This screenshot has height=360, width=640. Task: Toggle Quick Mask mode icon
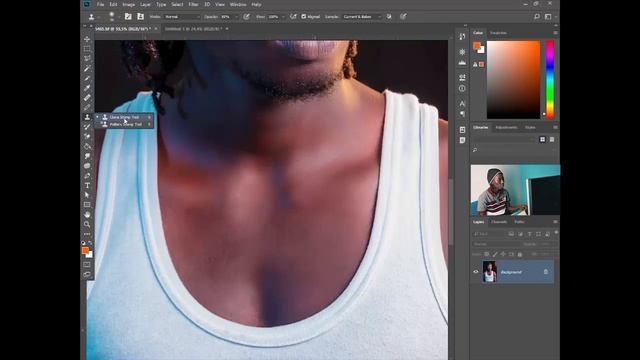(x=87, y=264)
